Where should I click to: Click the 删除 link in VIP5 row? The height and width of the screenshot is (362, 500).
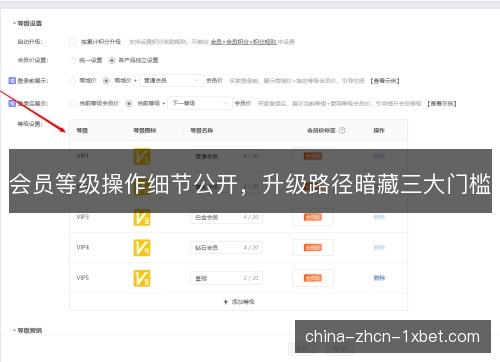click(379, 278)
